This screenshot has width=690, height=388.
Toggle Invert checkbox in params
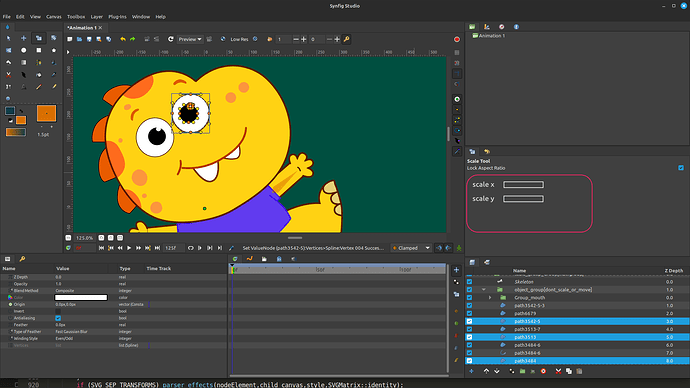[x=58, y=311]
